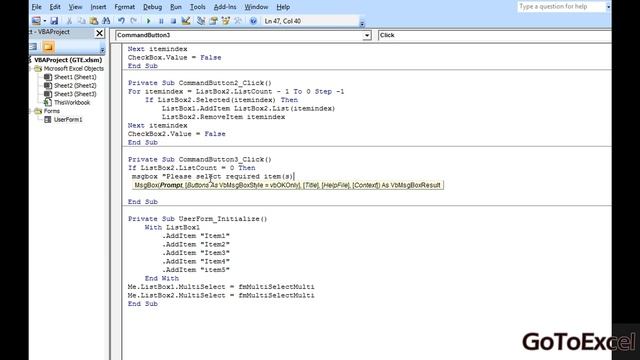Screen dimensions: 640x360
Task: Click 'ListBox1.AddItem ListBox2.List(itemindex)' line
Action: (x=249, y=109)
